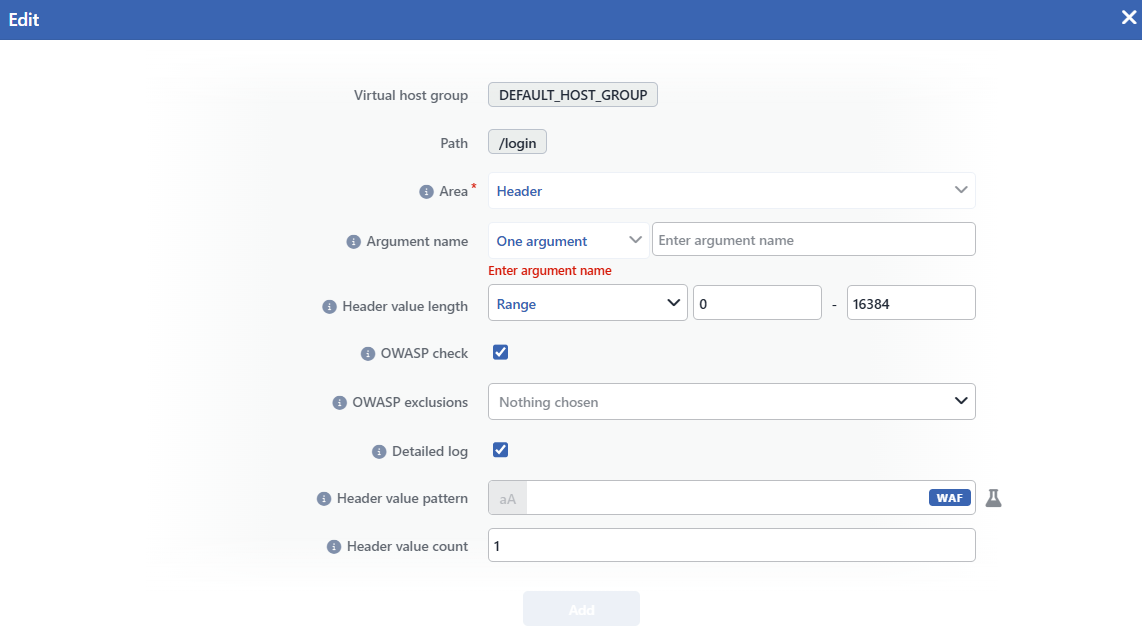
Task: Click the info icon beside OWASP exclusions
Action: 339,403
